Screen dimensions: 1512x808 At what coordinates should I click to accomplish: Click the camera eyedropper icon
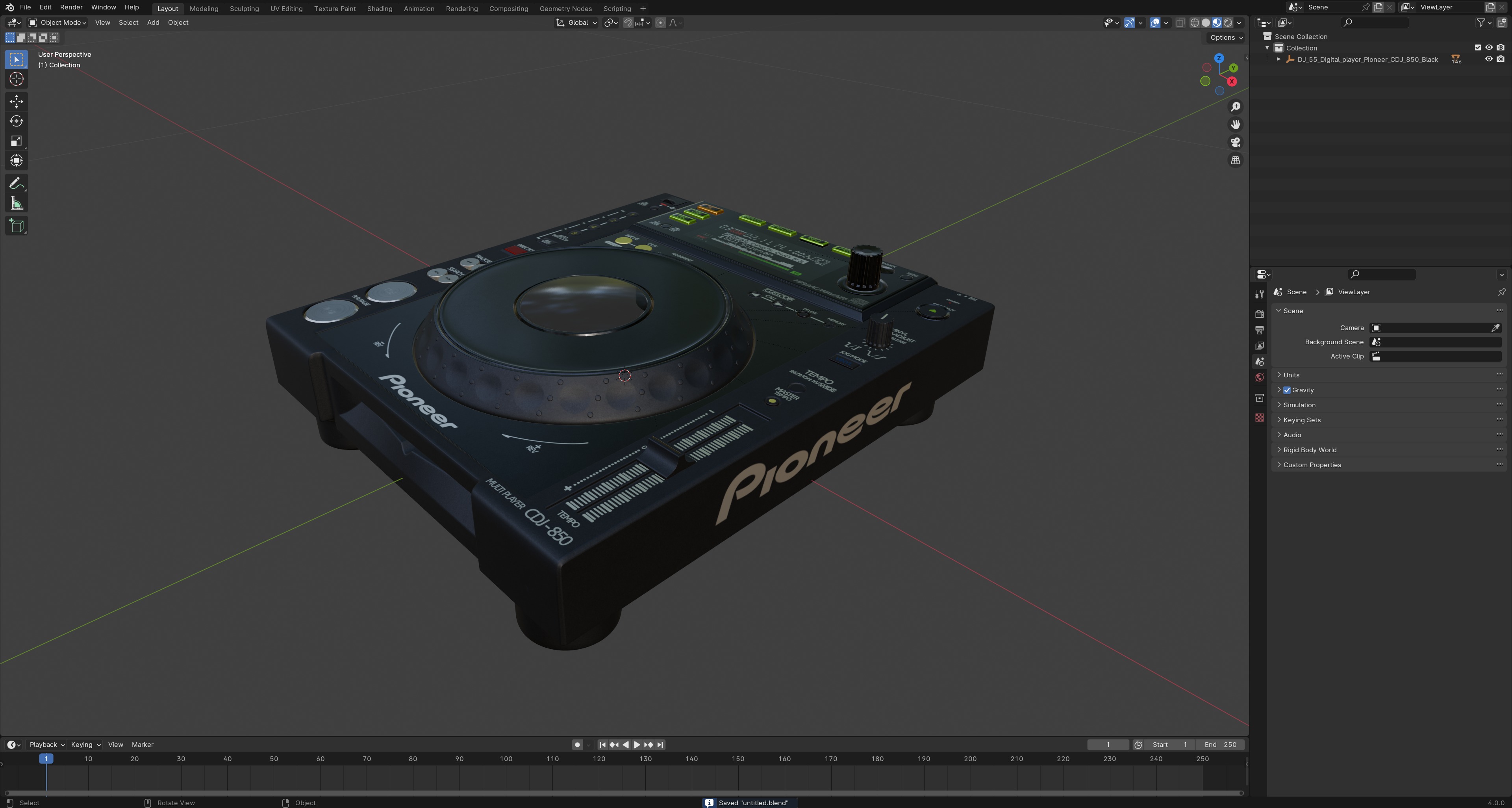tap(1495, 328)
